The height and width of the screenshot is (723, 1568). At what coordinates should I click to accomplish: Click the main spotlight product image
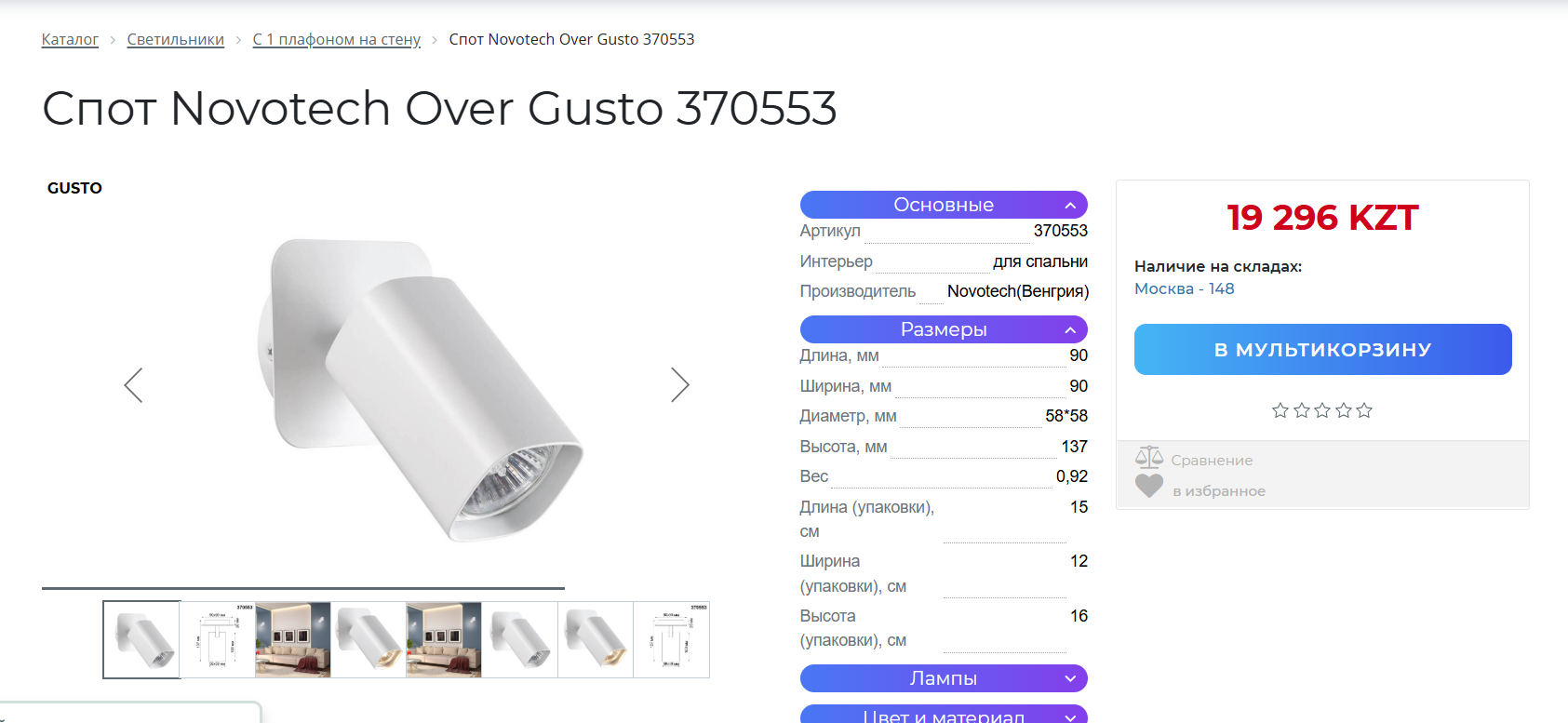419,389
